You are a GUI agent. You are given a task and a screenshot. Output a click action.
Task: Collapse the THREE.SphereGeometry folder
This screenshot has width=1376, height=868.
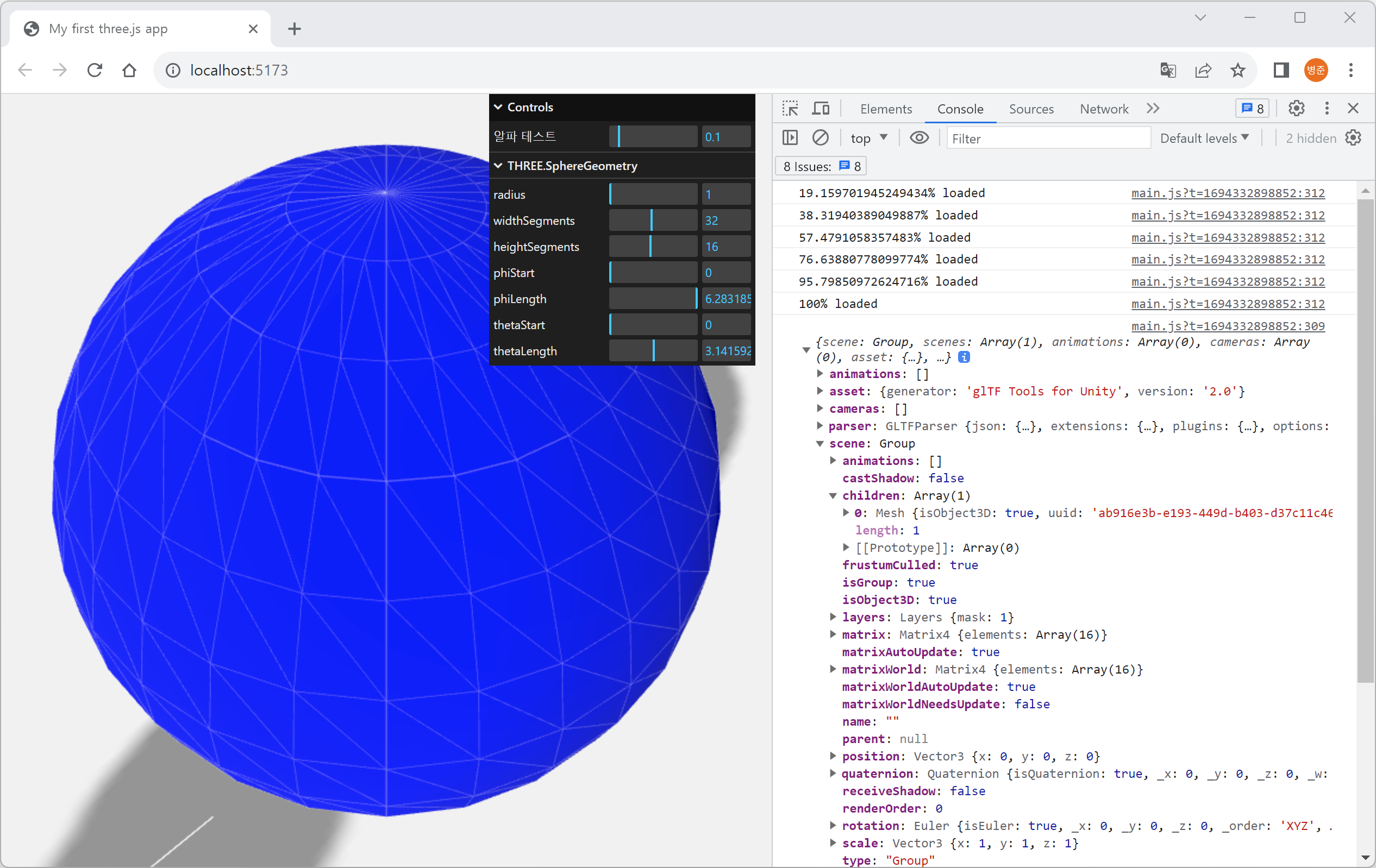[x=566, y=166]
